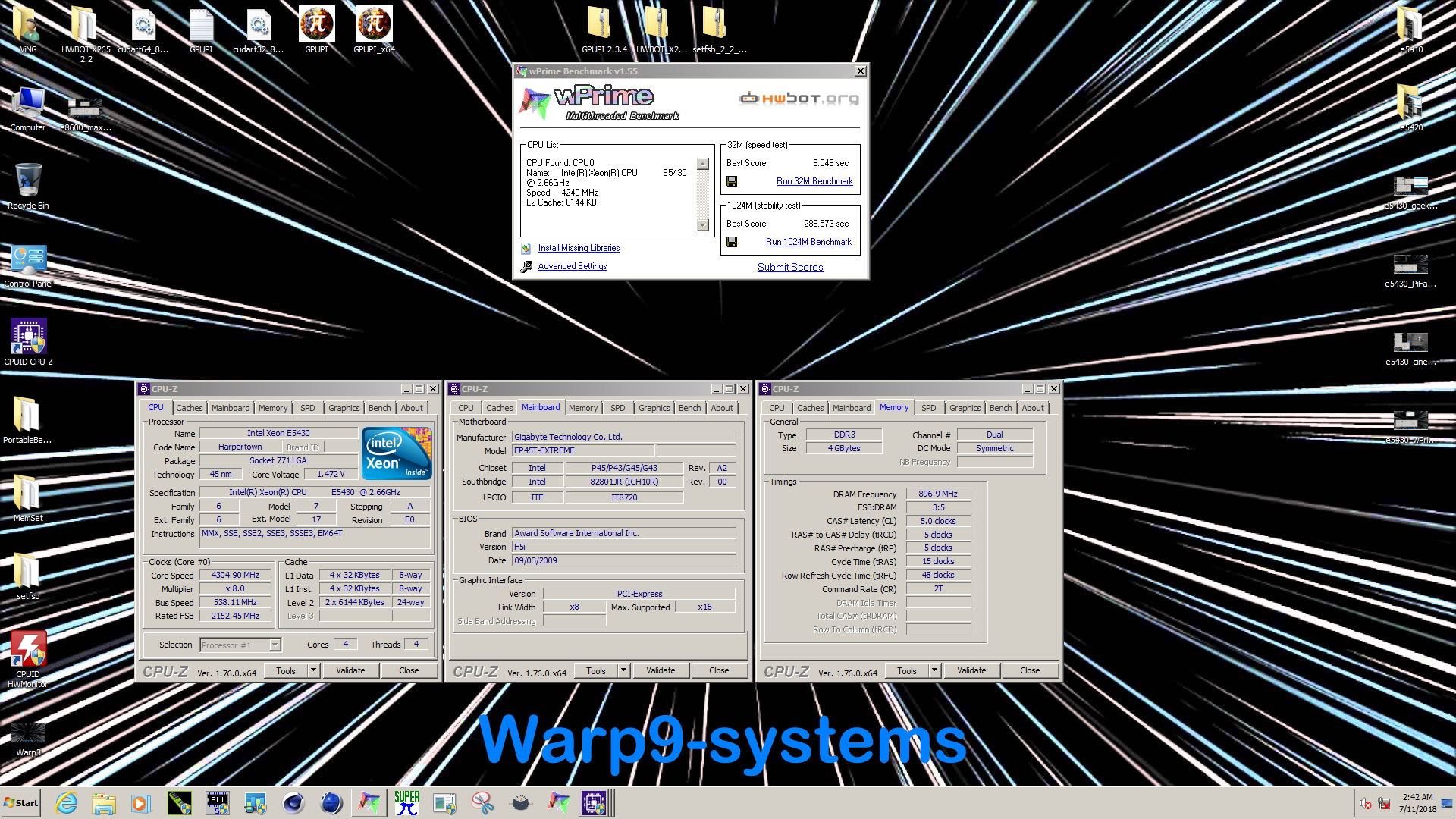Expand Tools dropdown in CPU-Z CPU-tab window
This screenshot has height=819, width=1456.
click(x=313, y=670)
